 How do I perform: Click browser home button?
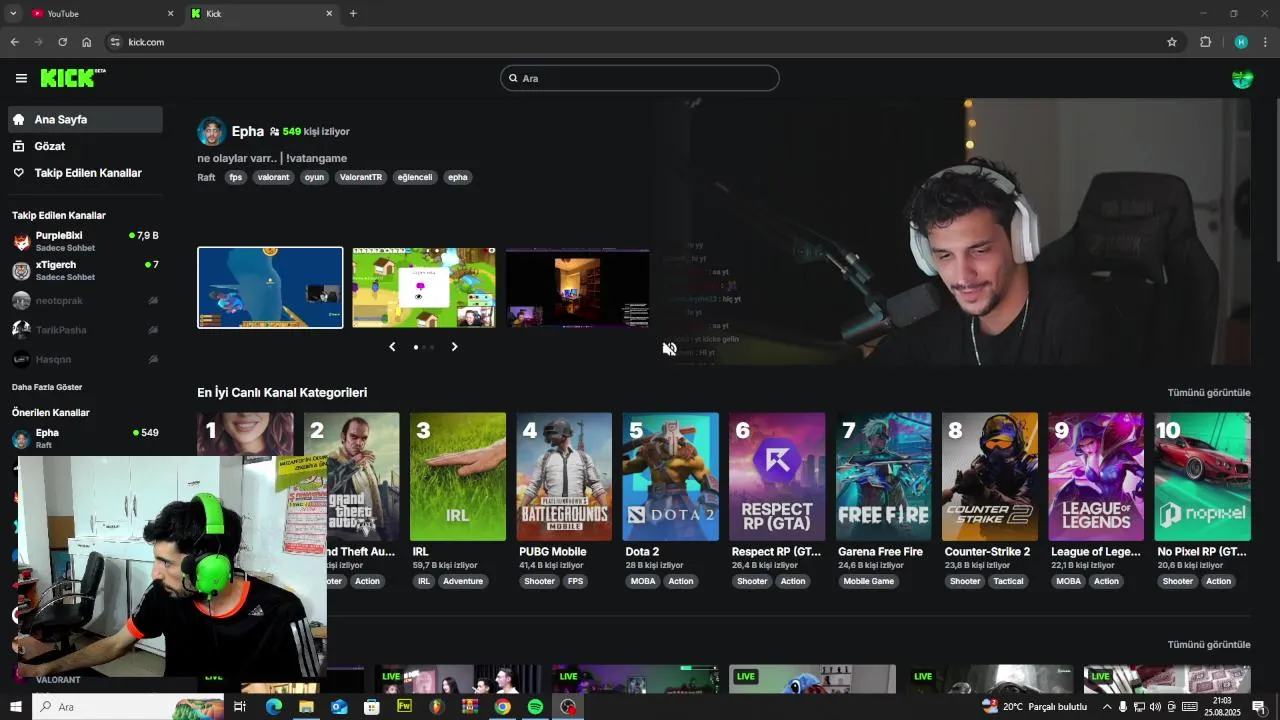(87, 42)
